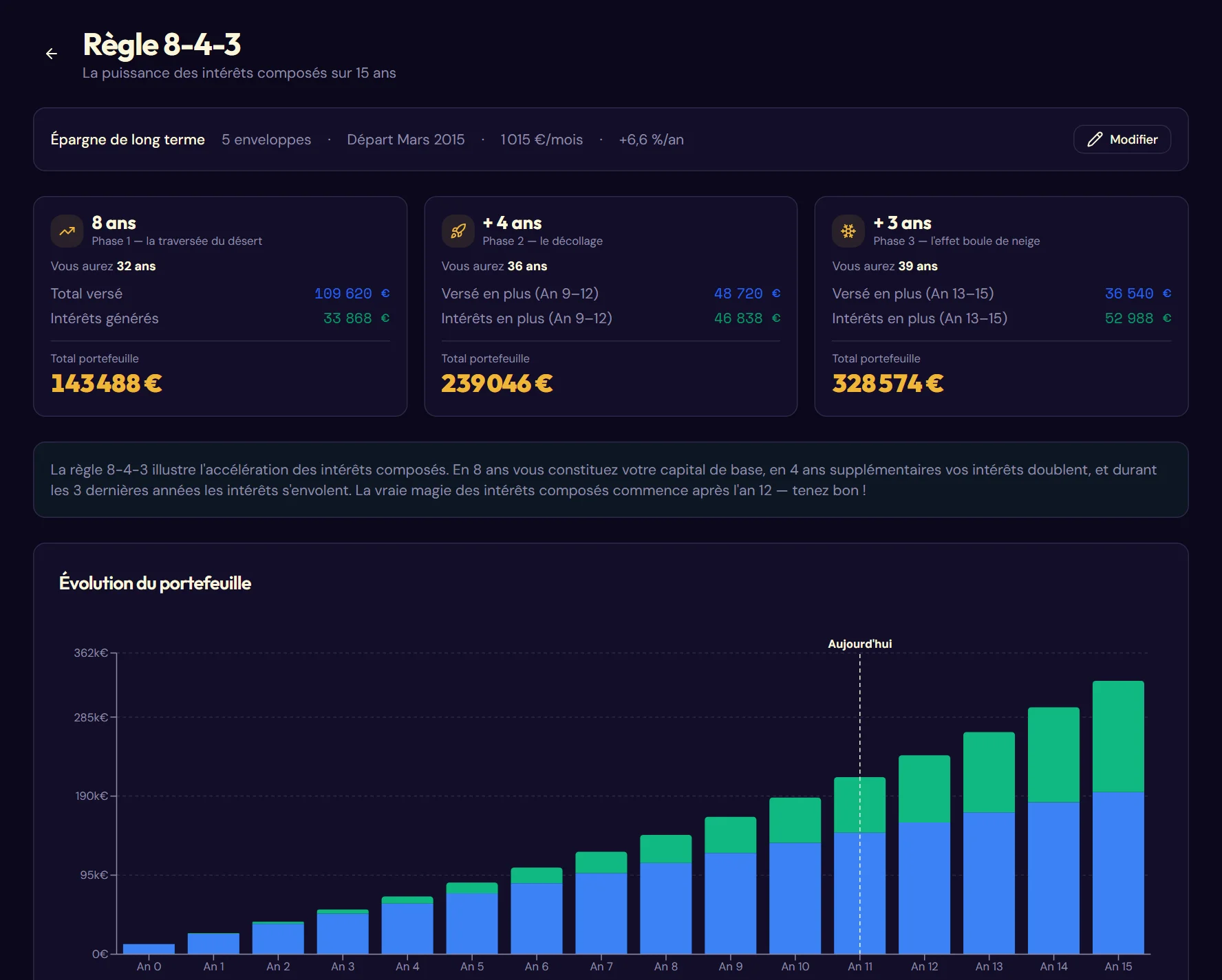1222x980 pixels.
Task: Click the 'An 3' x-axis label
Action: [x=343, y=966]
